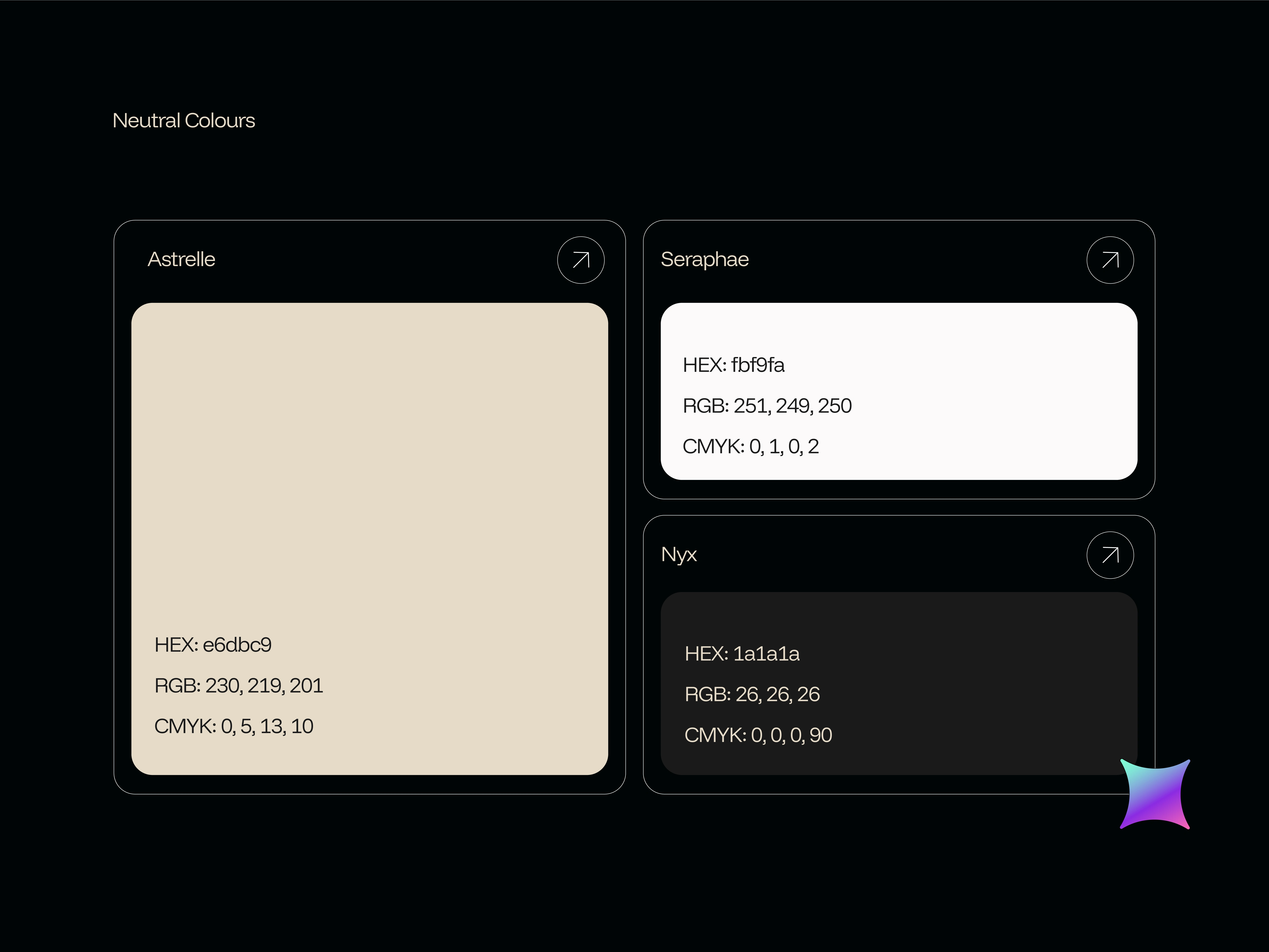The width and height of the screenshot is (1269, 952).
Task: Click CMYK: 0, 0, 0, 90 value
Action: point(758,735)
